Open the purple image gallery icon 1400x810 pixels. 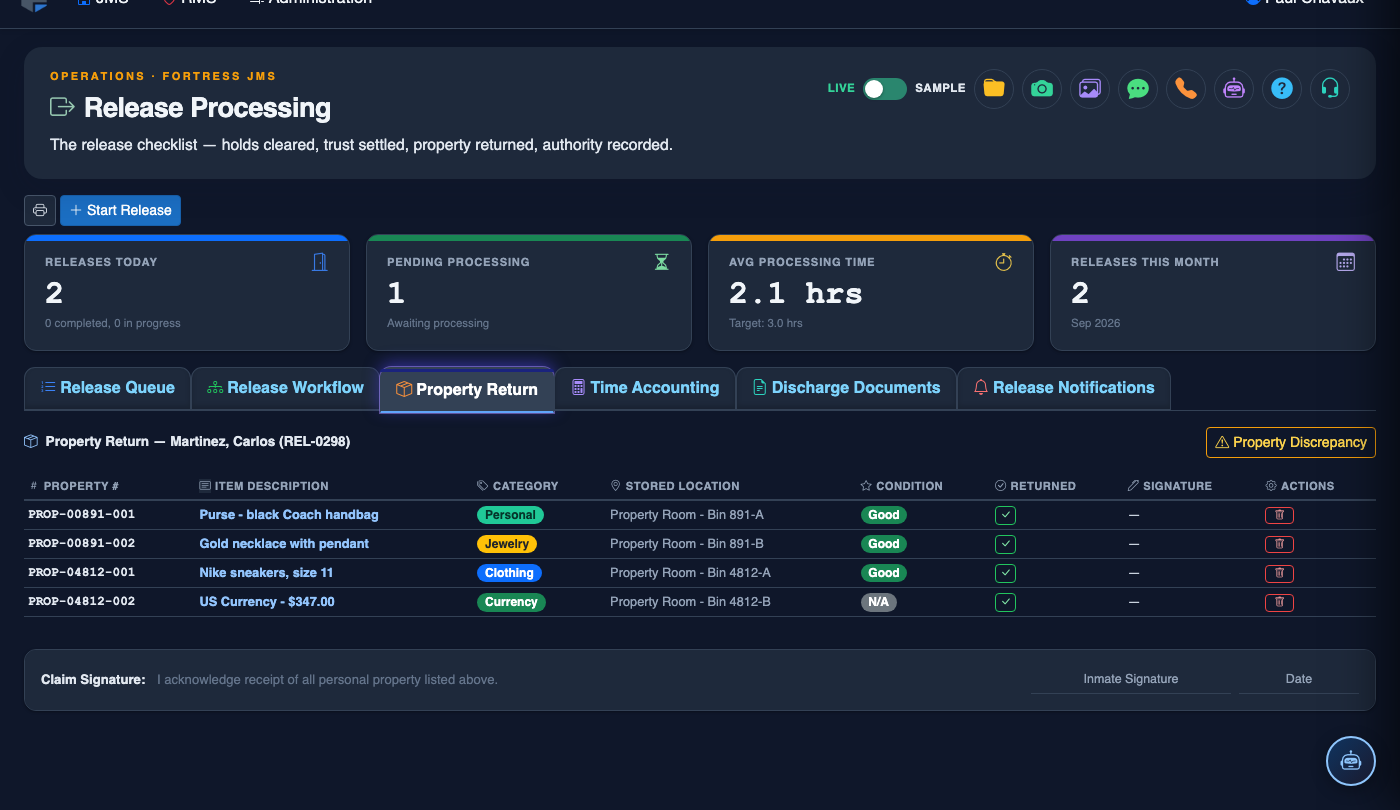(x=1089, y=88)
